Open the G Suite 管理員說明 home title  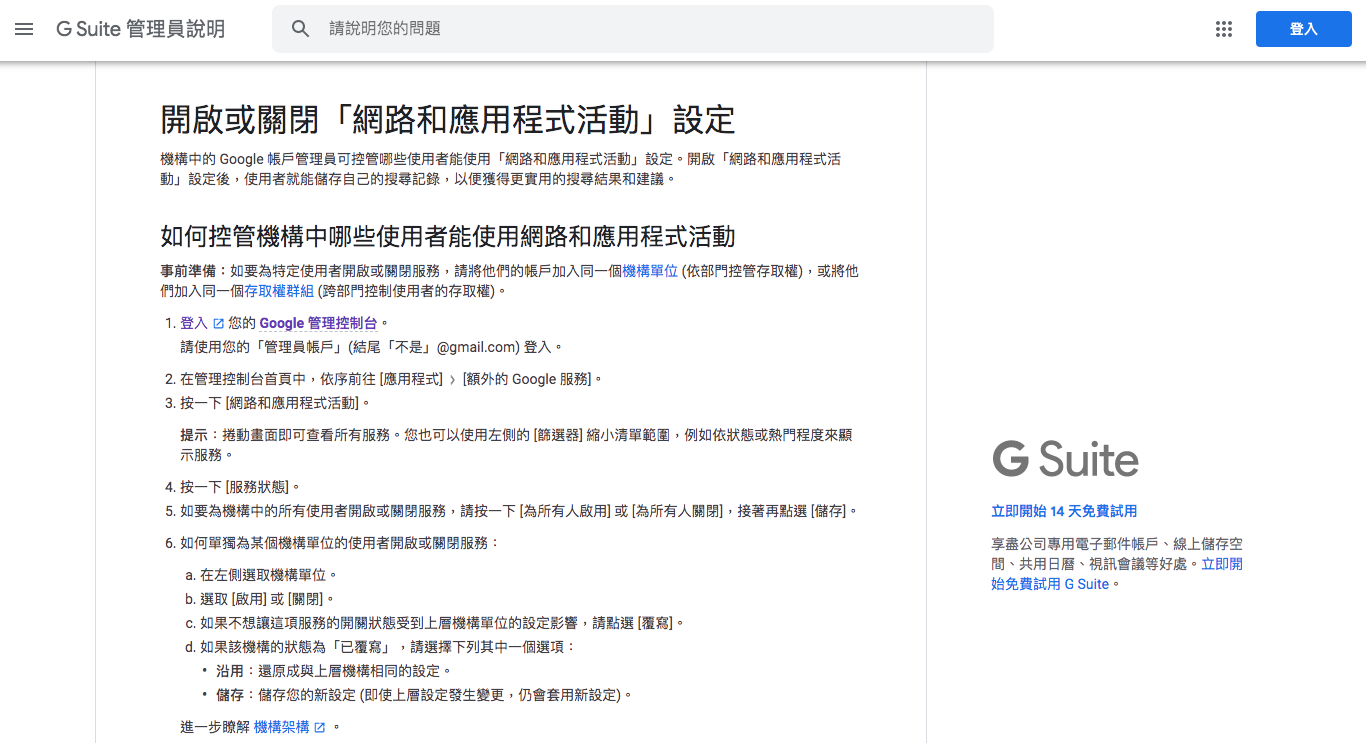(140, 29)
